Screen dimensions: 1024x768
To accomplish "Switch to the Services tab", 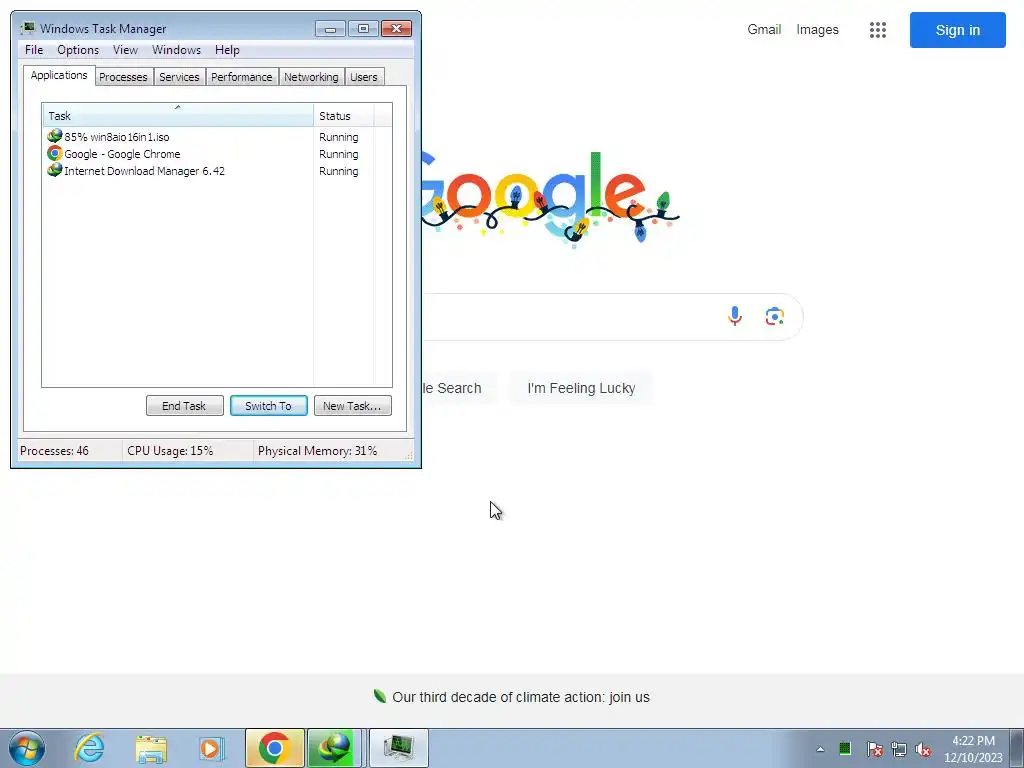I will point(179,77).
